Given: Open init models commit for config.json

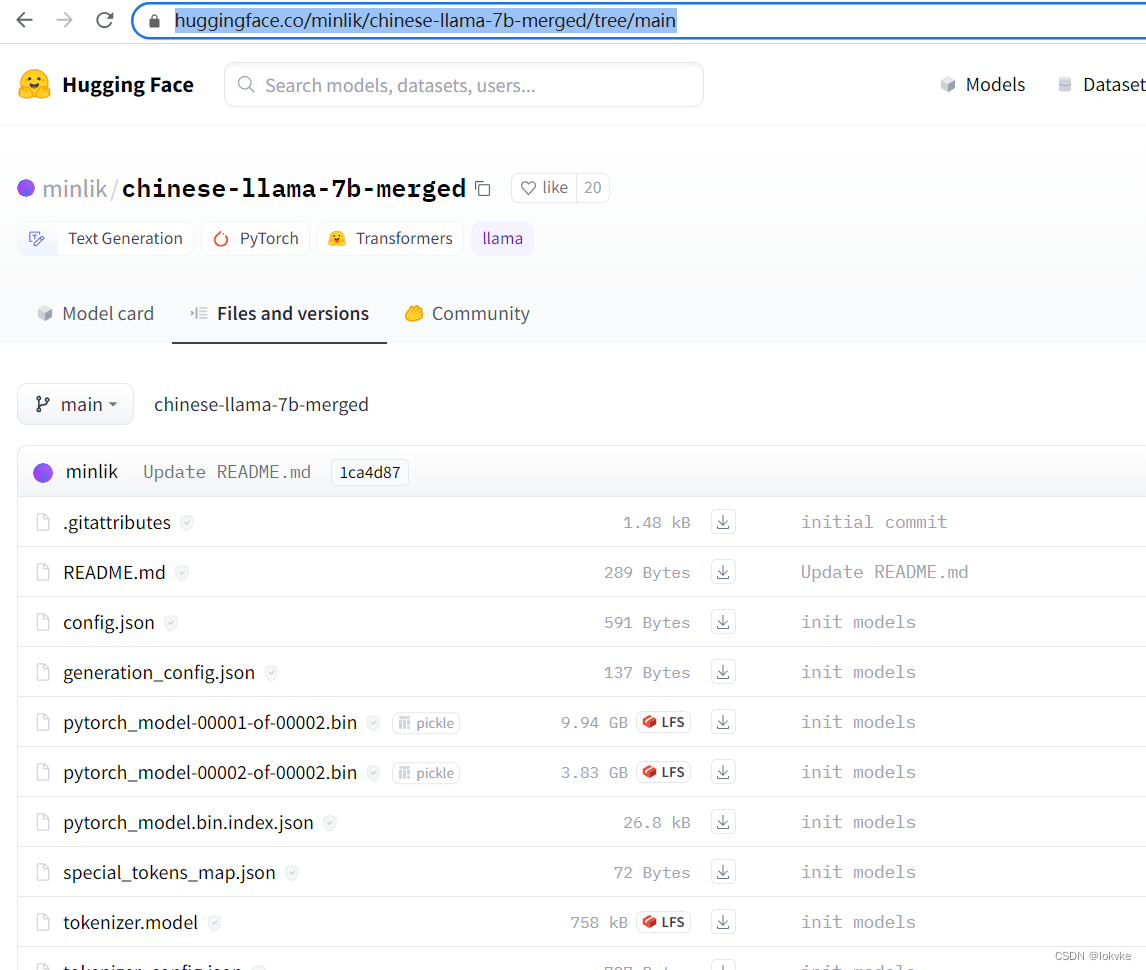Looking at the screenshot, I should (x=858, y=622).
